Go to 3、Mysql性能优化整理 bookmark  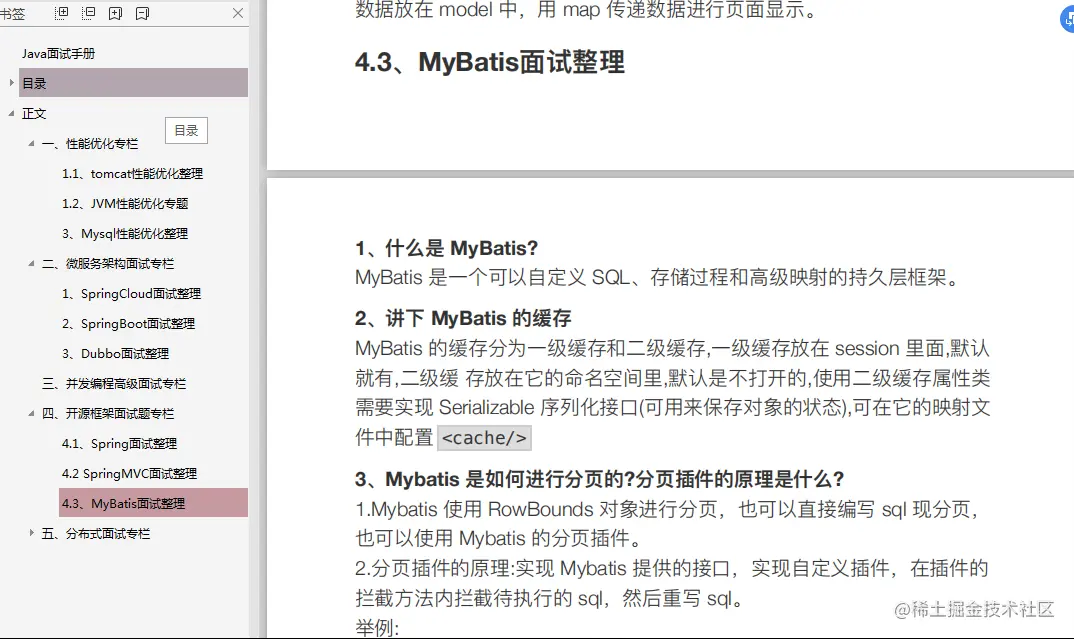[125, 234]
